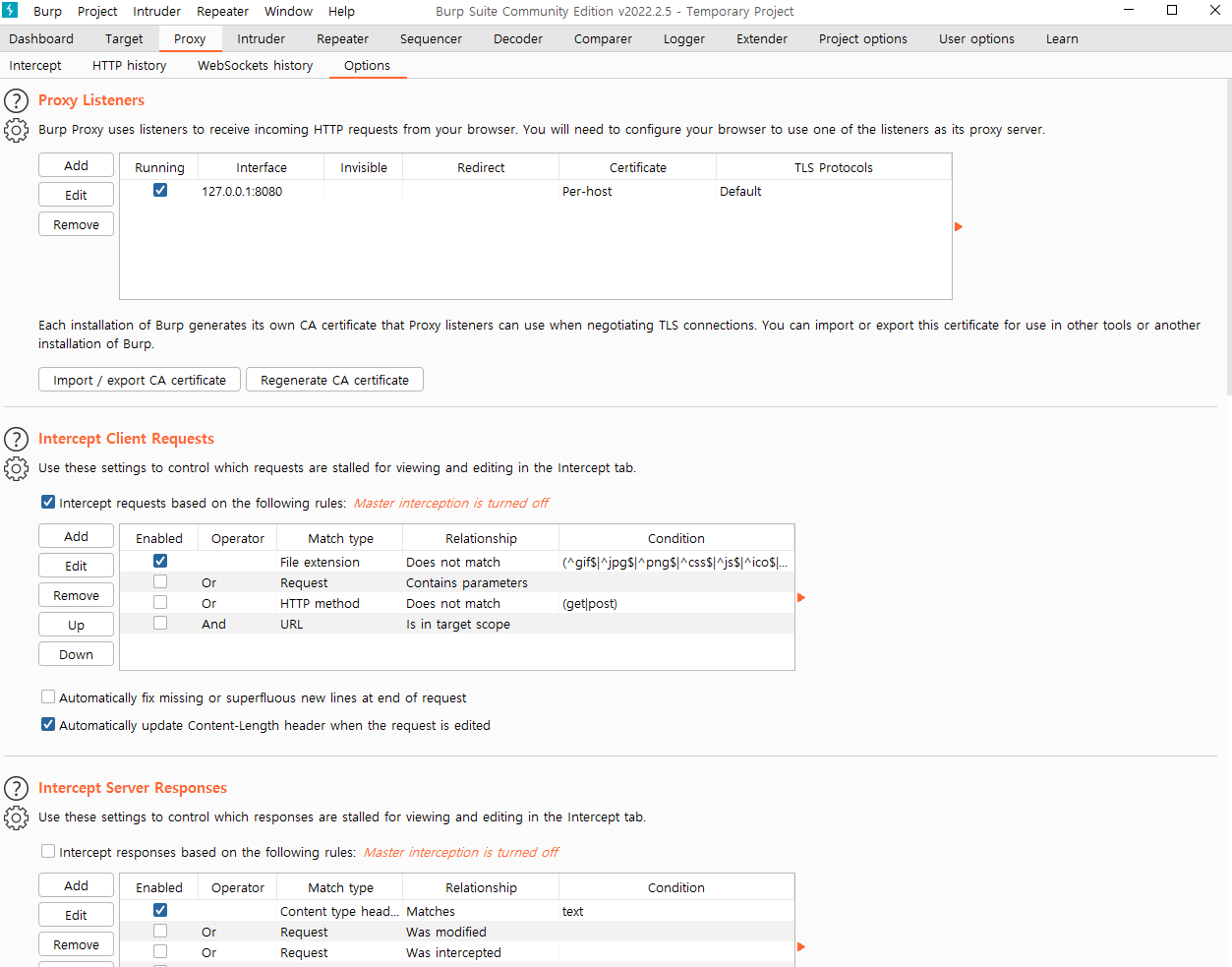The height and width of the screenshot is (967, 1232).
Task: Click Import / export CA certificate
Action: pos(140,380)
